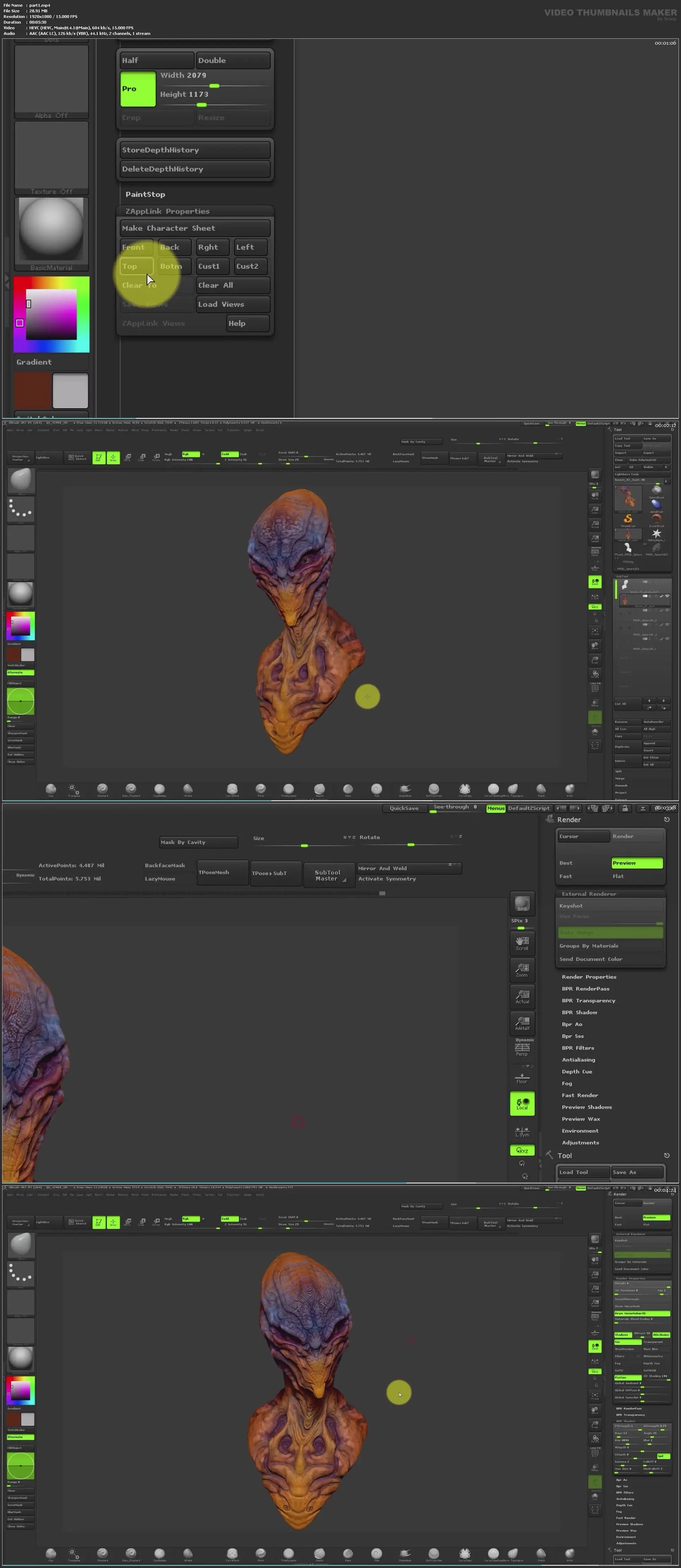Click the Load Views button
Image resolution: width=681 pixels, height=1568 pixels.
(x=233, y=304)
